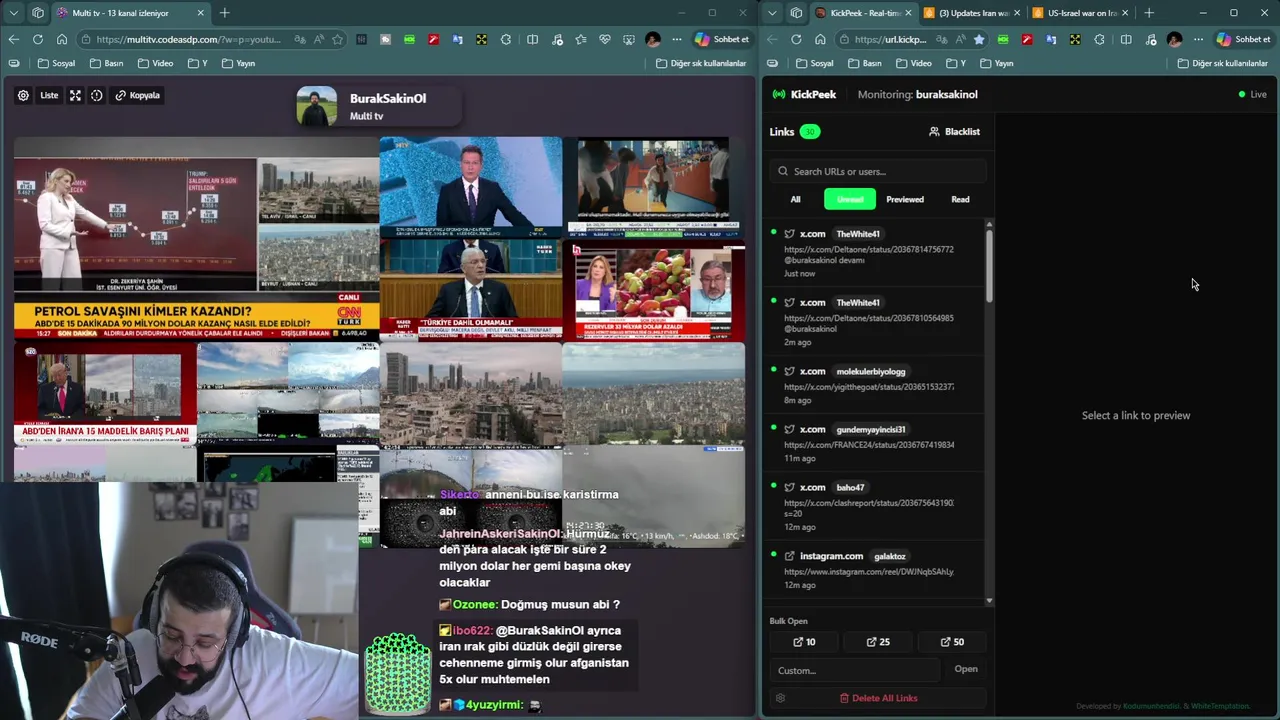This screenshot has width=1280, height=720.
Task: Open right browser more options menu
Action: pyautogui.click(x=1198, y=39)
